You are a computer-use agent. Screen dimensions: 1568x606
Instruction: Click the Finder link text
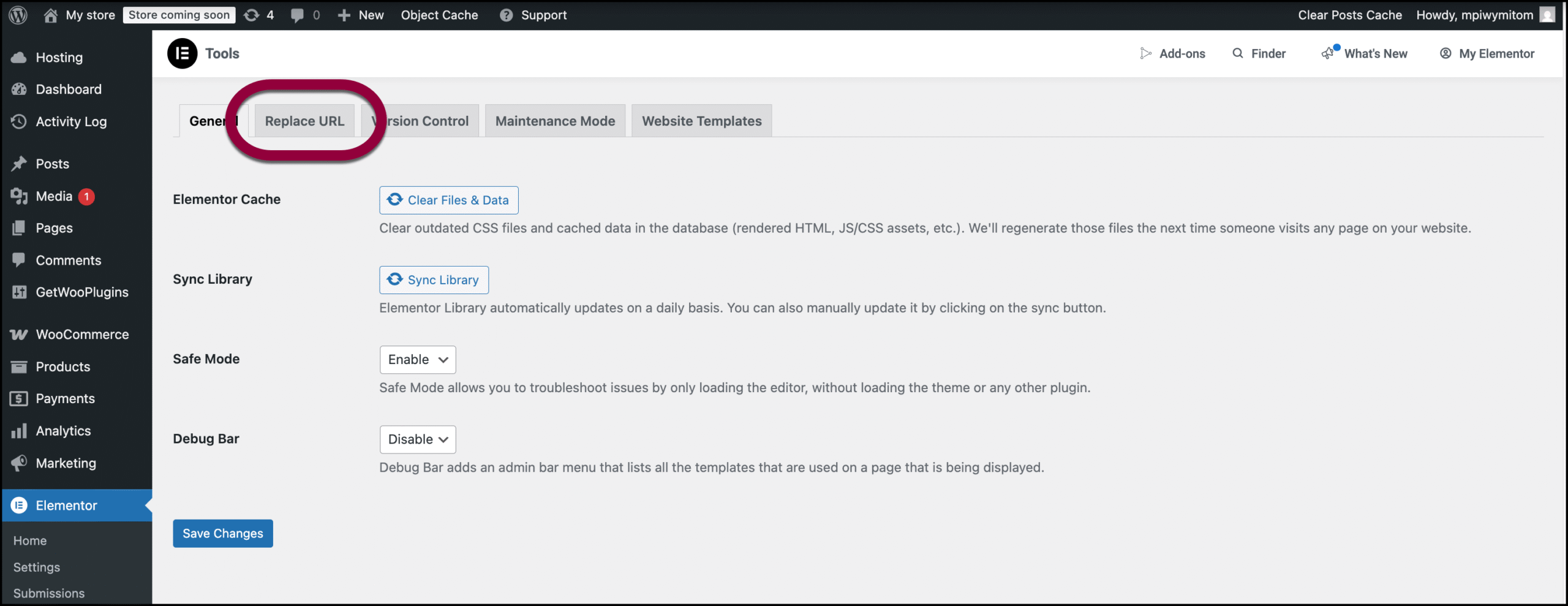(1268, 53)
